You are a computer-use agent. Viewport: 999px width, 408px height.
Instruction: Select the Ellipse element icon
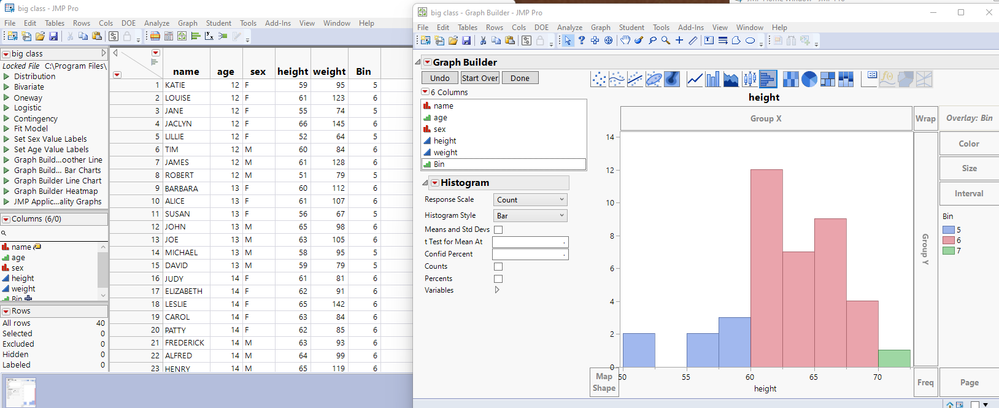pyautogui.click(x=654, y=79)
